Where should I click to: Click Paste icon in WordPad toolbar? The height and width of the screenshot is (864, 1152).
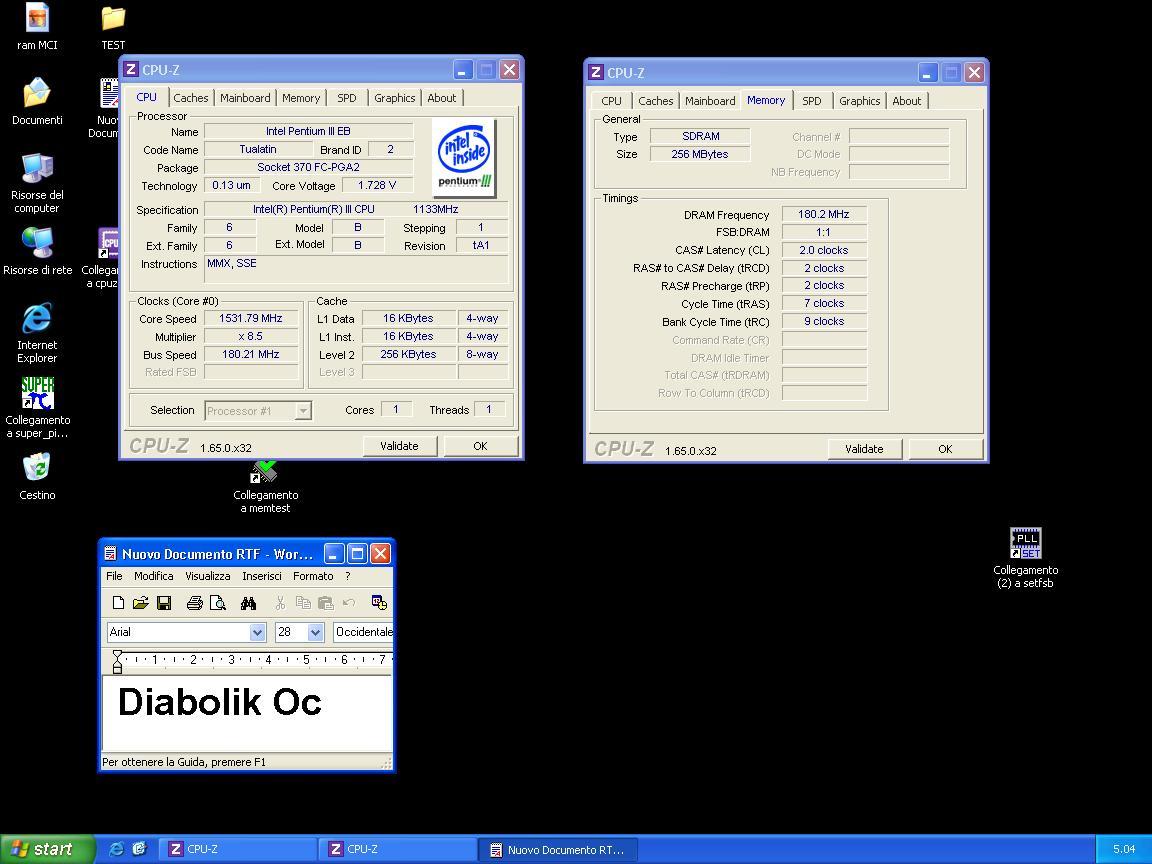tap(325, 603)
